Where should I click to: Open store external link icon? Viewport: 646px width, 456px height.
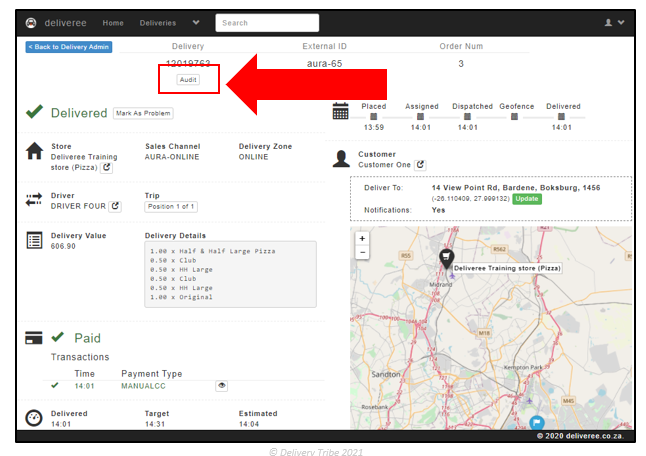pyautogui.click(x=107, y=167)
